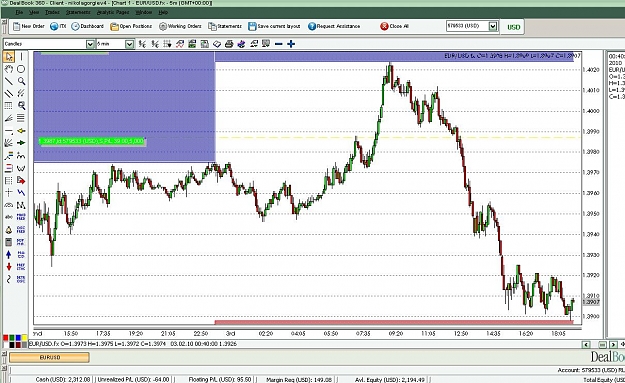Screen dimensions: 625x383
Task: Open the Dashboard
Action: coord(88,26)
